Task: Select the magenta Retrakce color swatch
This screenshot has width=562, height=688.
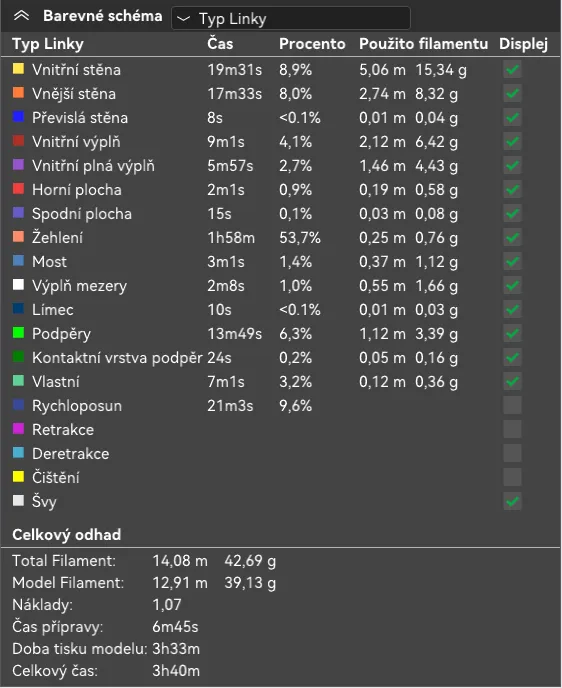Action: [x=18, y=429]
